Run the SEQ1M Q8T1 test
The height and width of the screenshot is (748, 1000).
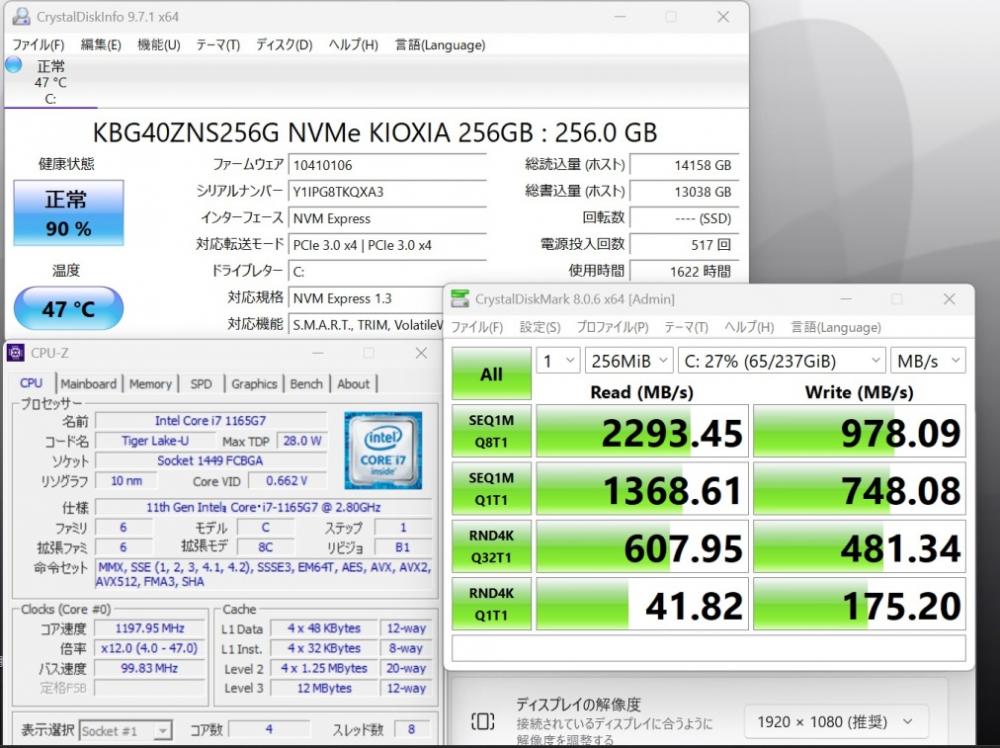click(491, 431)
